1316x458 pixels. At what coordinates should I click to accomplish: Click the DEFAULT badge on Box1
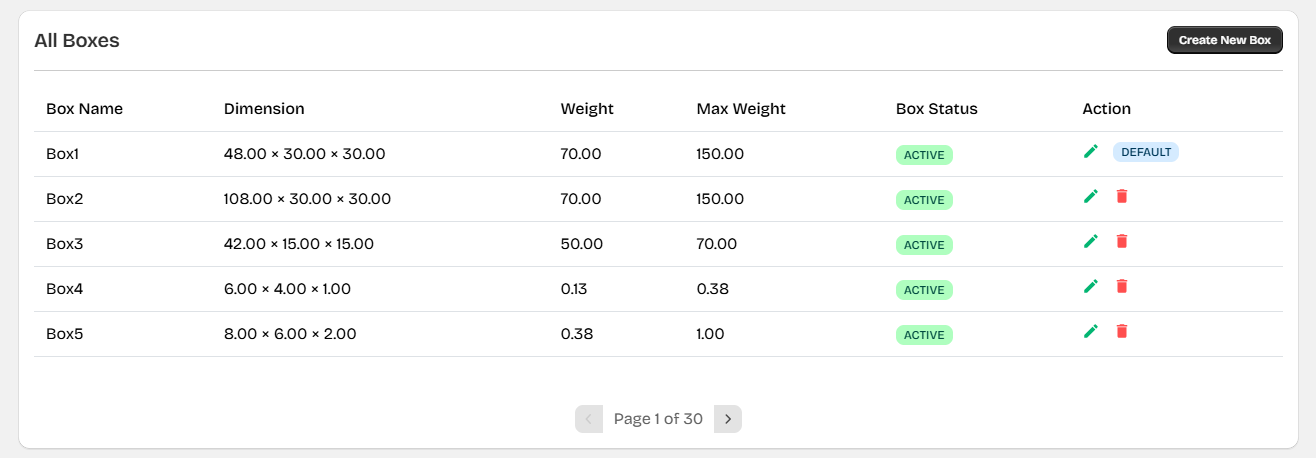(x=1145, y=152)
